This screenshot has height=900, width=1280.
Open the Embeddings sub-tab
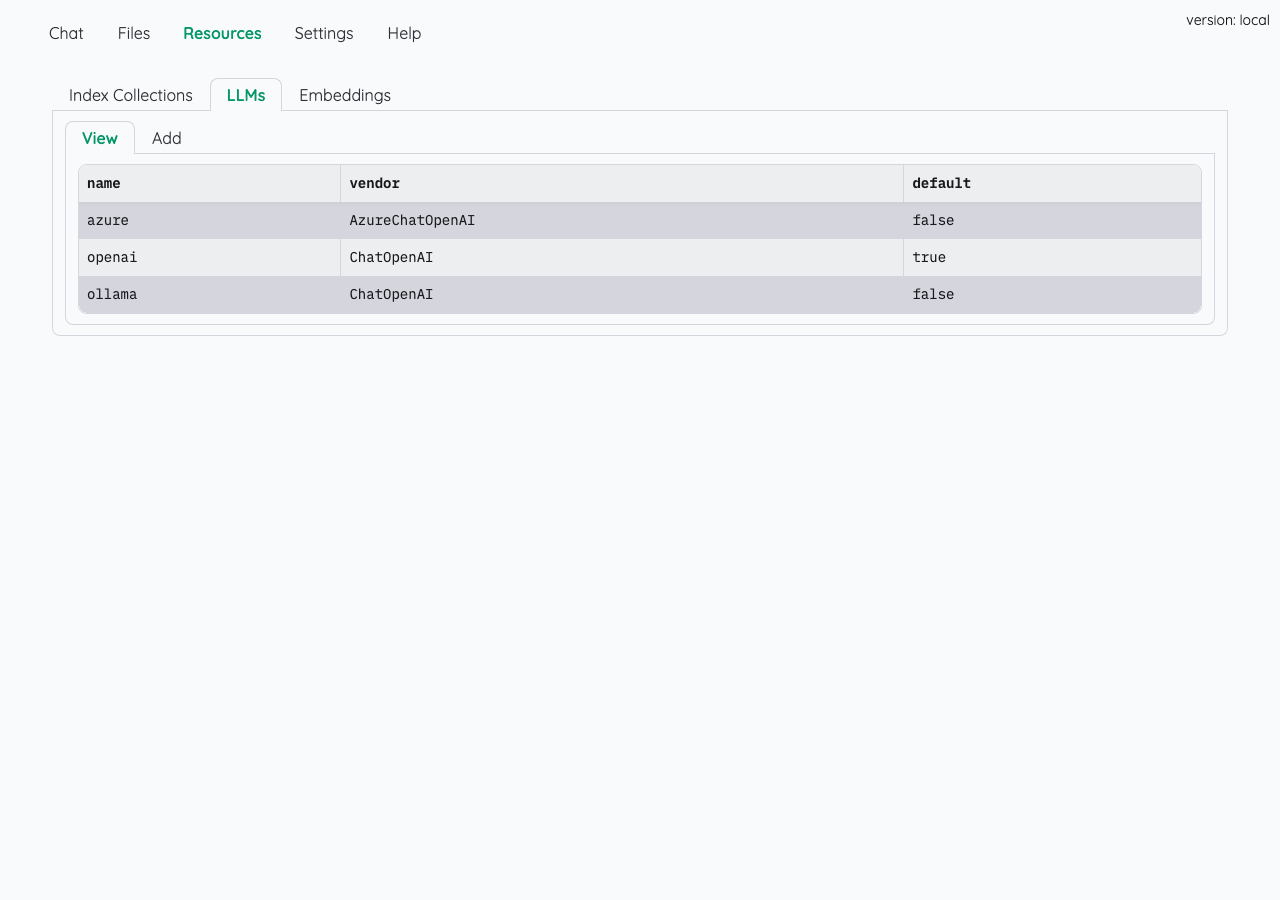tap(345, 95)
